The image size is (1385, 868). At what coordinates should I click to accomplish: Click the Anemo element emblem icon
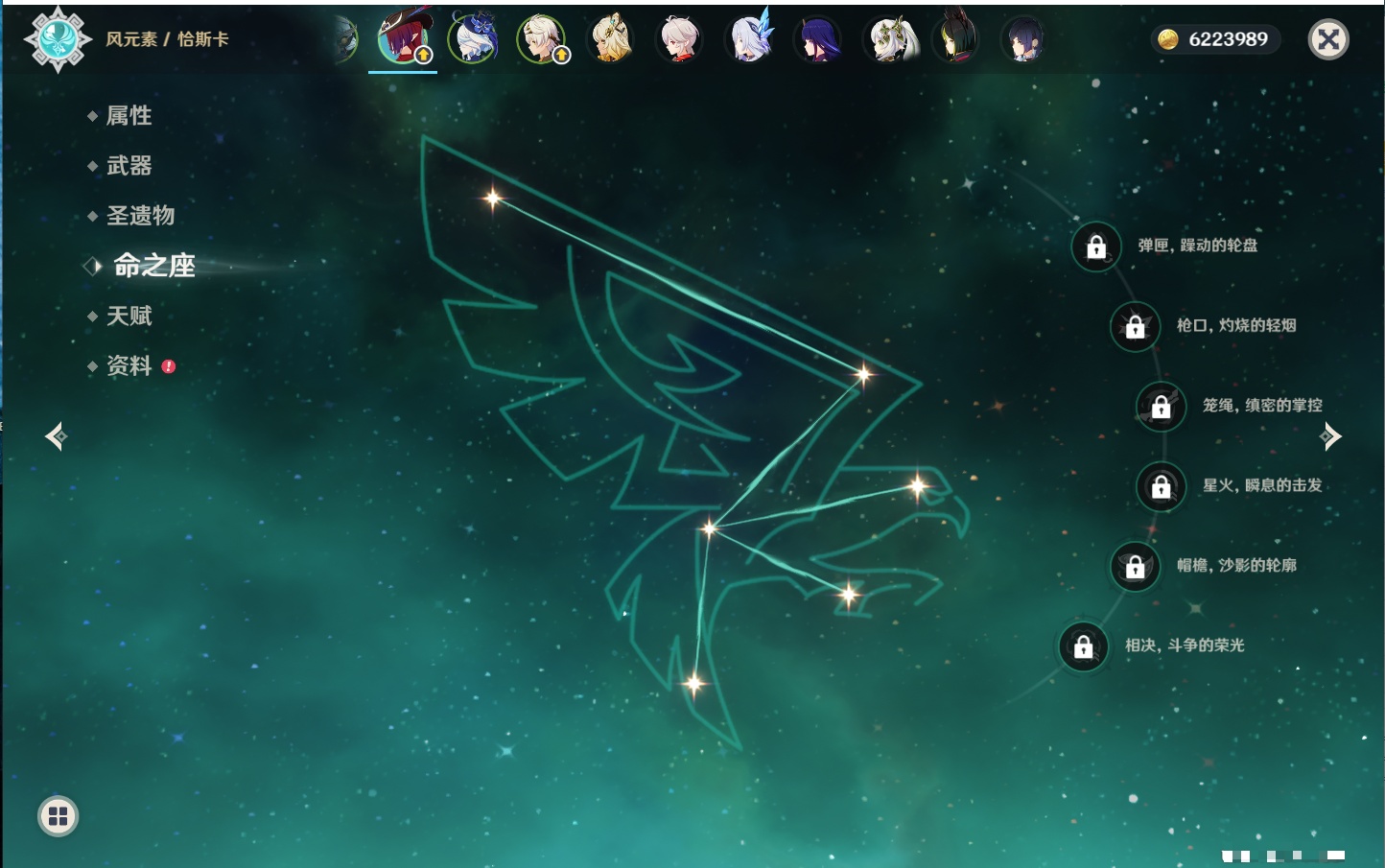pos(58,39)
